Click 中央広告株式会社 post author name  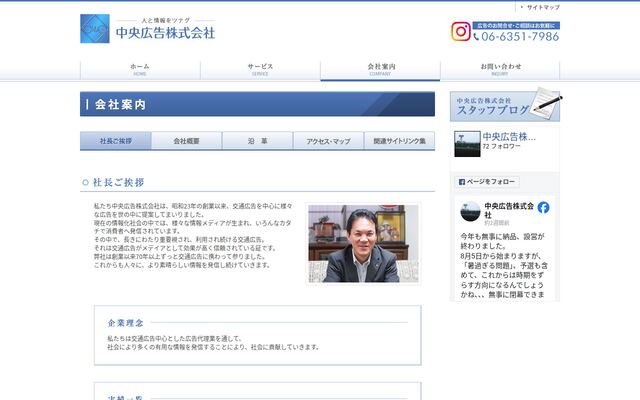[509, 210]
